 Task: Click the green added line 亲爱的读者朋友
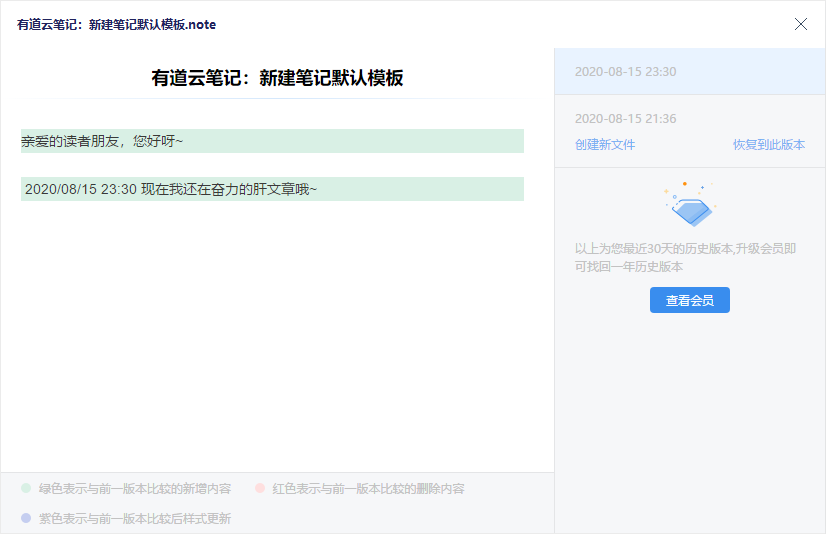(272, 141)
